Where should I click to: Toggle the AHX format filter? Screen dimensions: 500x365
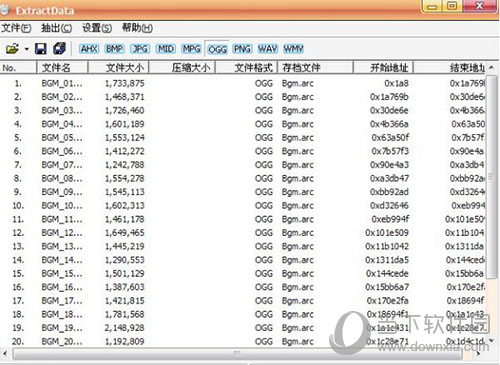(89, 49)
